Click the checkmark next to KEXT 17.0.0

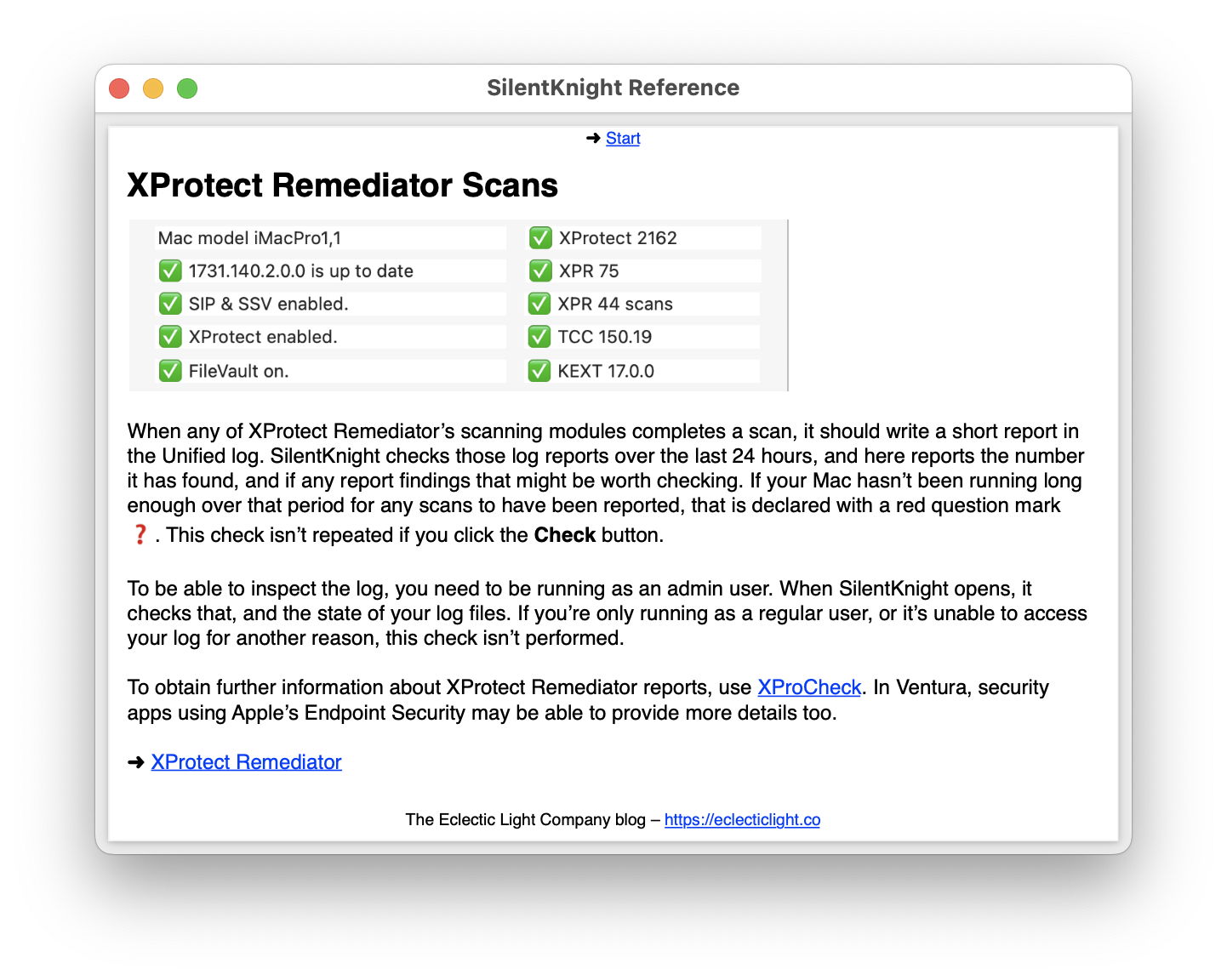(x=539, y=371)
